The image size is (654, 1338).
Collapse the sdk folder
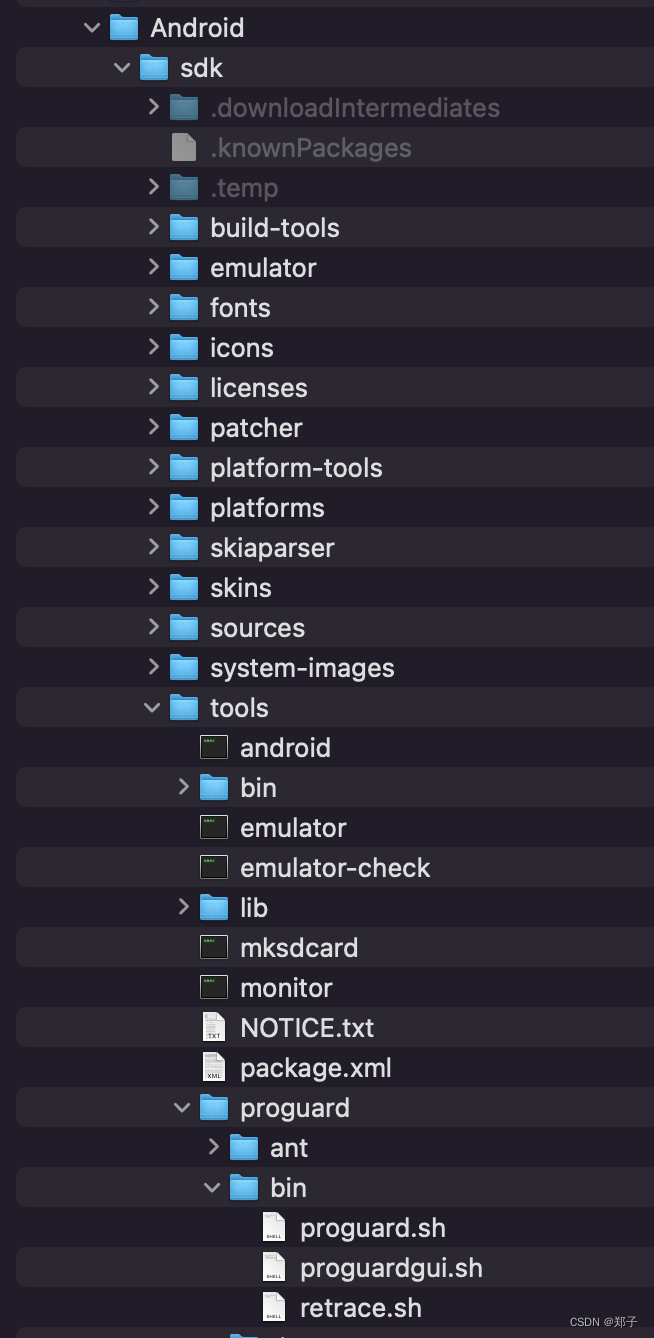click(122, 67)
